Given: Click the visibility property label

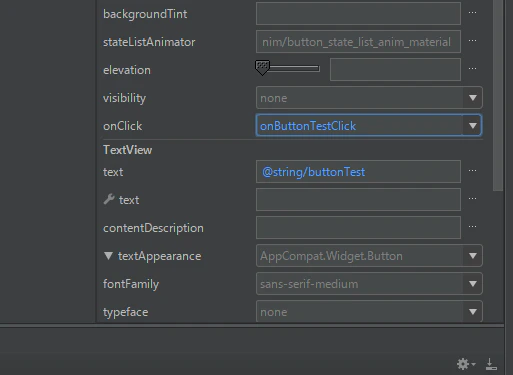Looking at the screenshot, I should (124, 98).
